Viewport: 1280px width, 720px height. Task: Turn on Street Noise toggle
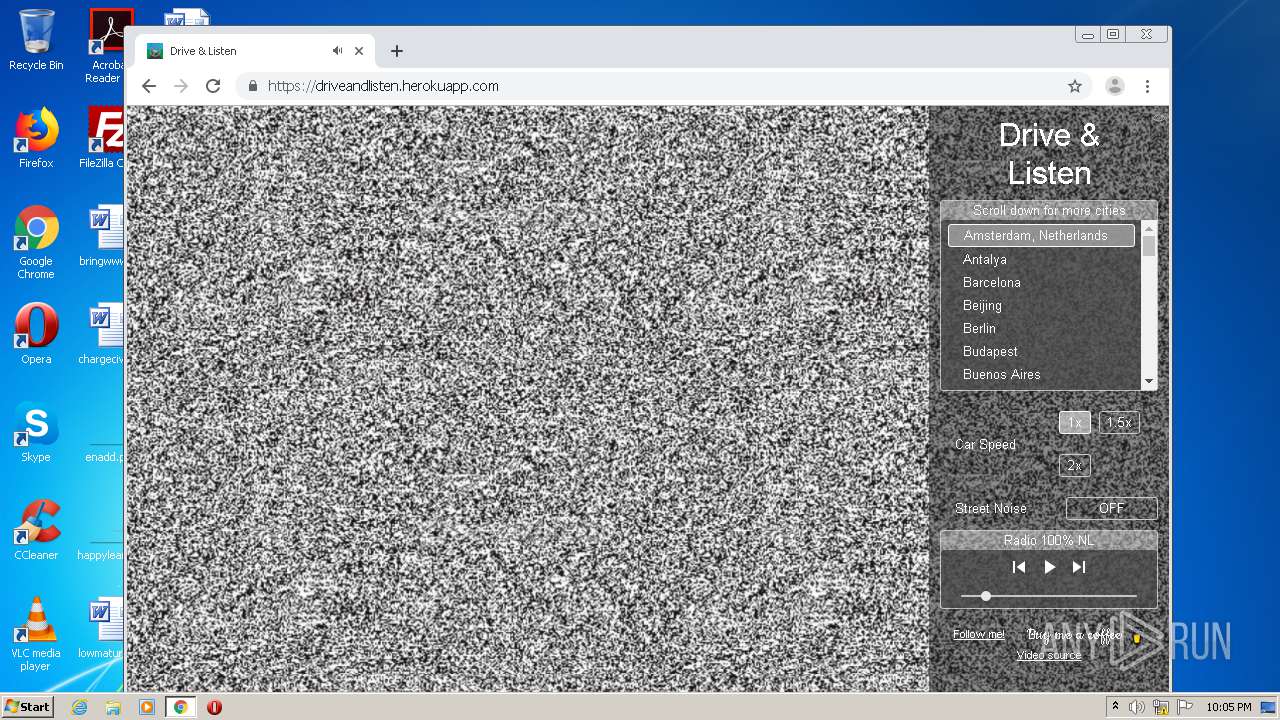point(1111,508)
